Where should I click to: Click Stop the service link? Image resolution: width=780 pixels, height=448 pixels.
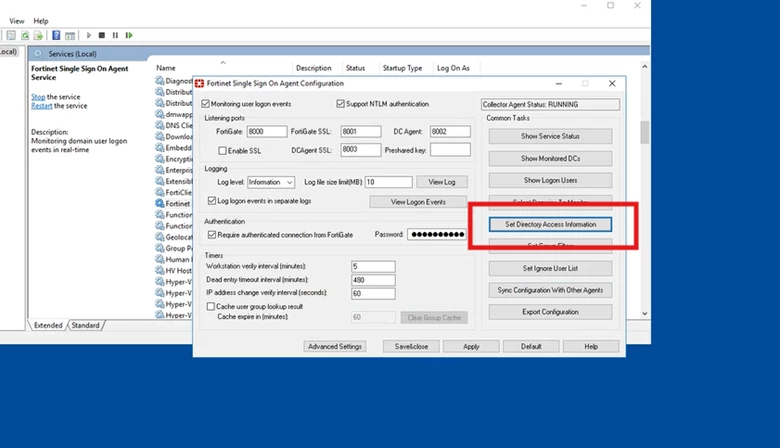point(38,97)
